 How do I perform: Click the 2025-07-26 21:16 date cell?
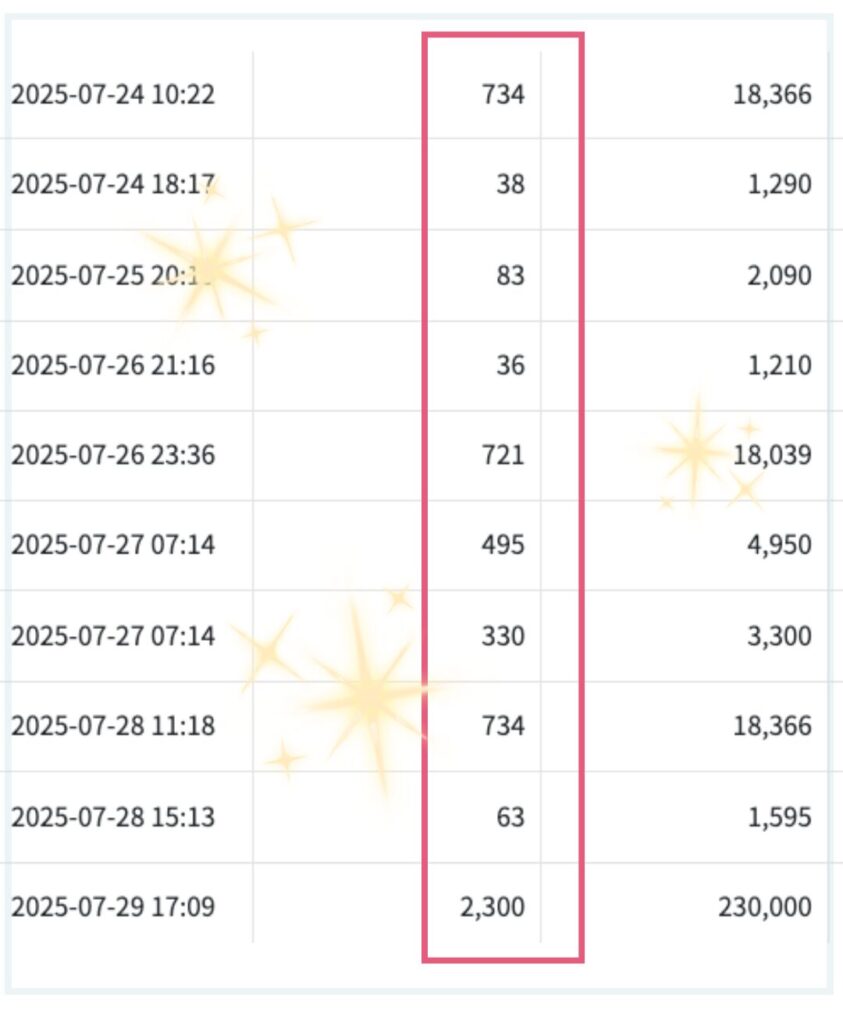click(113, 365)
